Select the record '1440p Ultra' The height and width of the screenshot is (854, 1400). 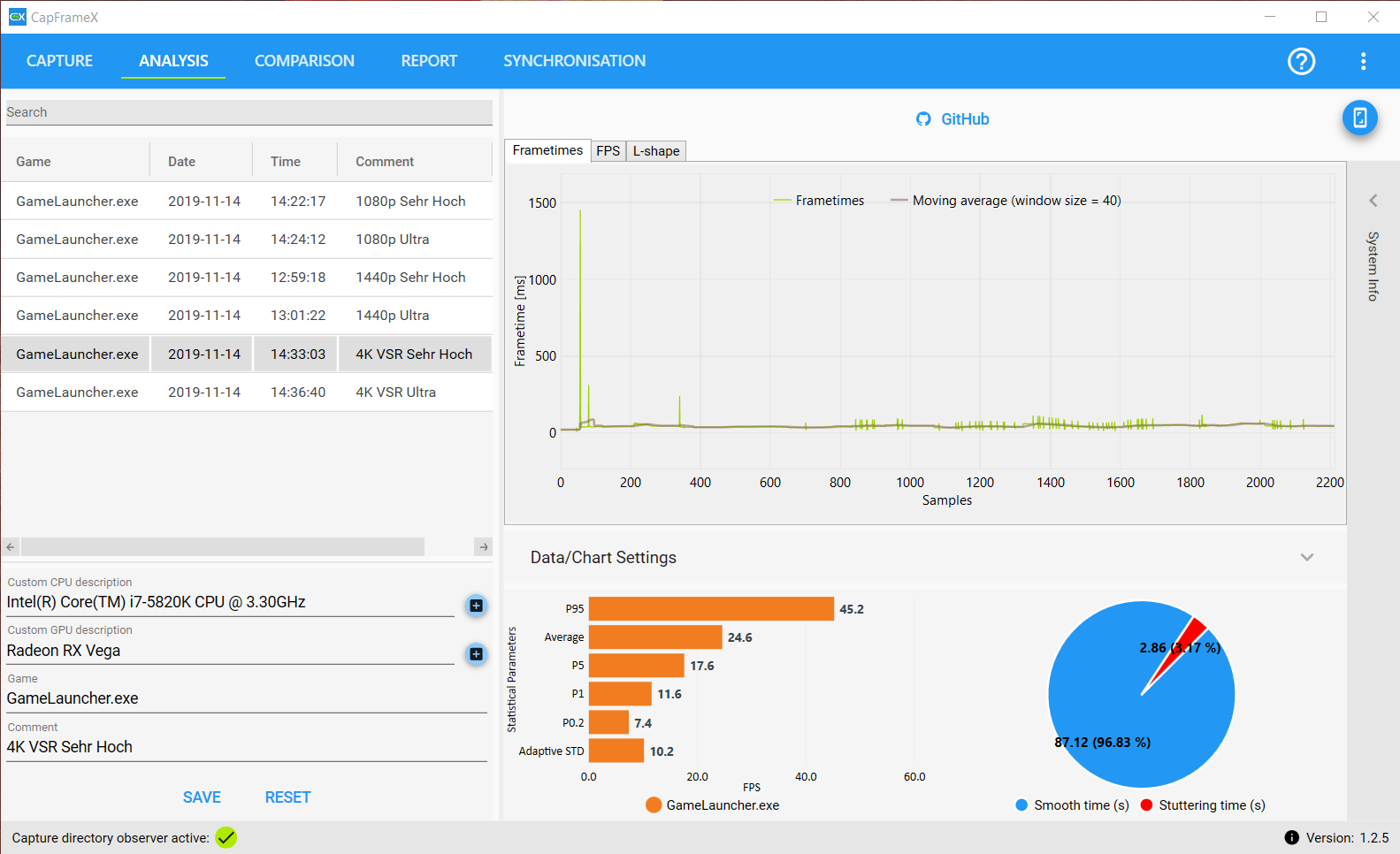(247, 316)
